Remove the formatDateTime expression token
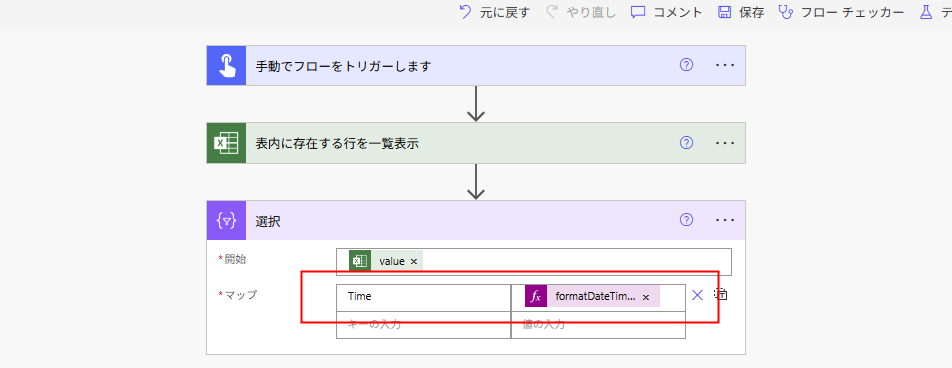This screenshot has width=952, height=368. click(x=646, y=297)
